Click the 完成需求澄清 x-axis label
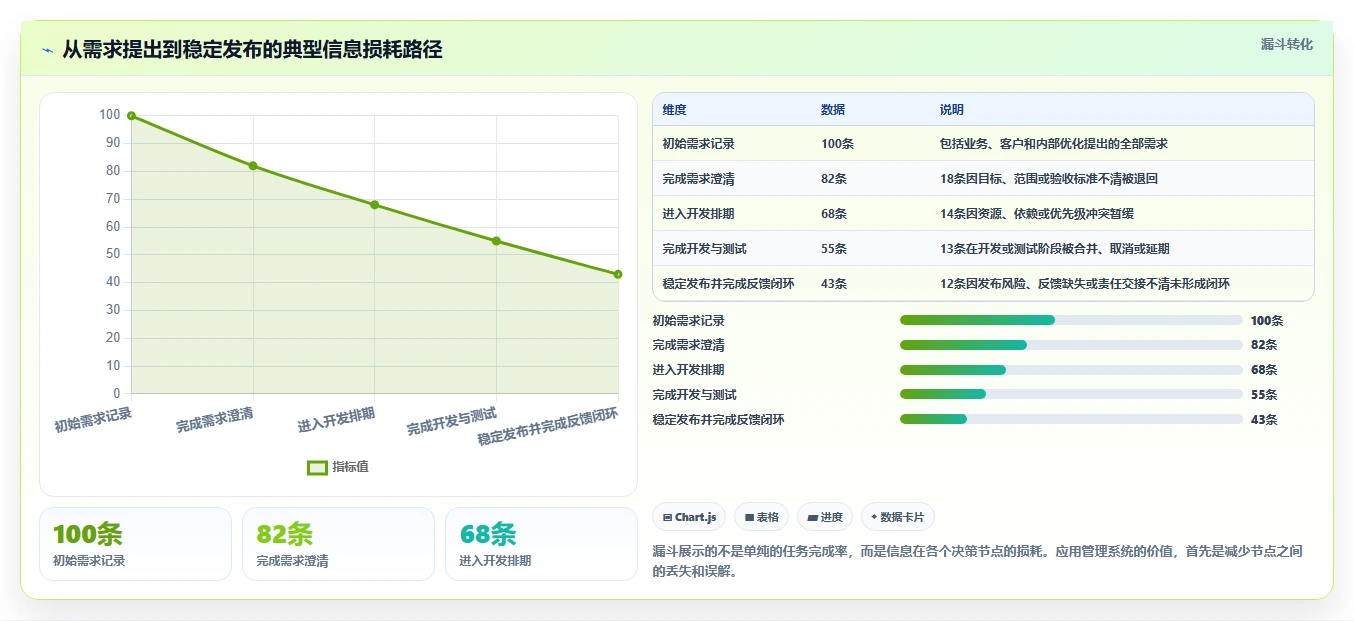Viewport: 1354px width, 621px height. click(x=215, y=420)
